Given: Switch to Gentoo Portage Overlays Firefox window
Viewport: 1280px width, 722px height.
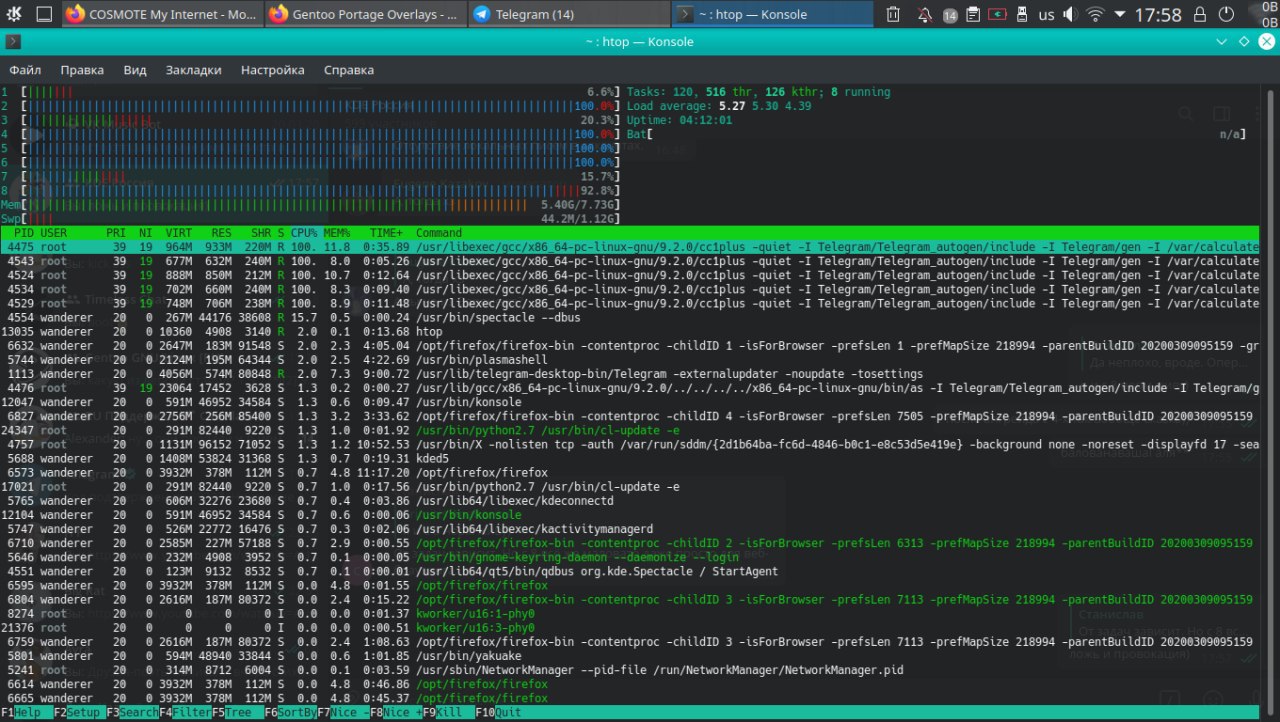Looking at the screenshot, I should (365, 14).
